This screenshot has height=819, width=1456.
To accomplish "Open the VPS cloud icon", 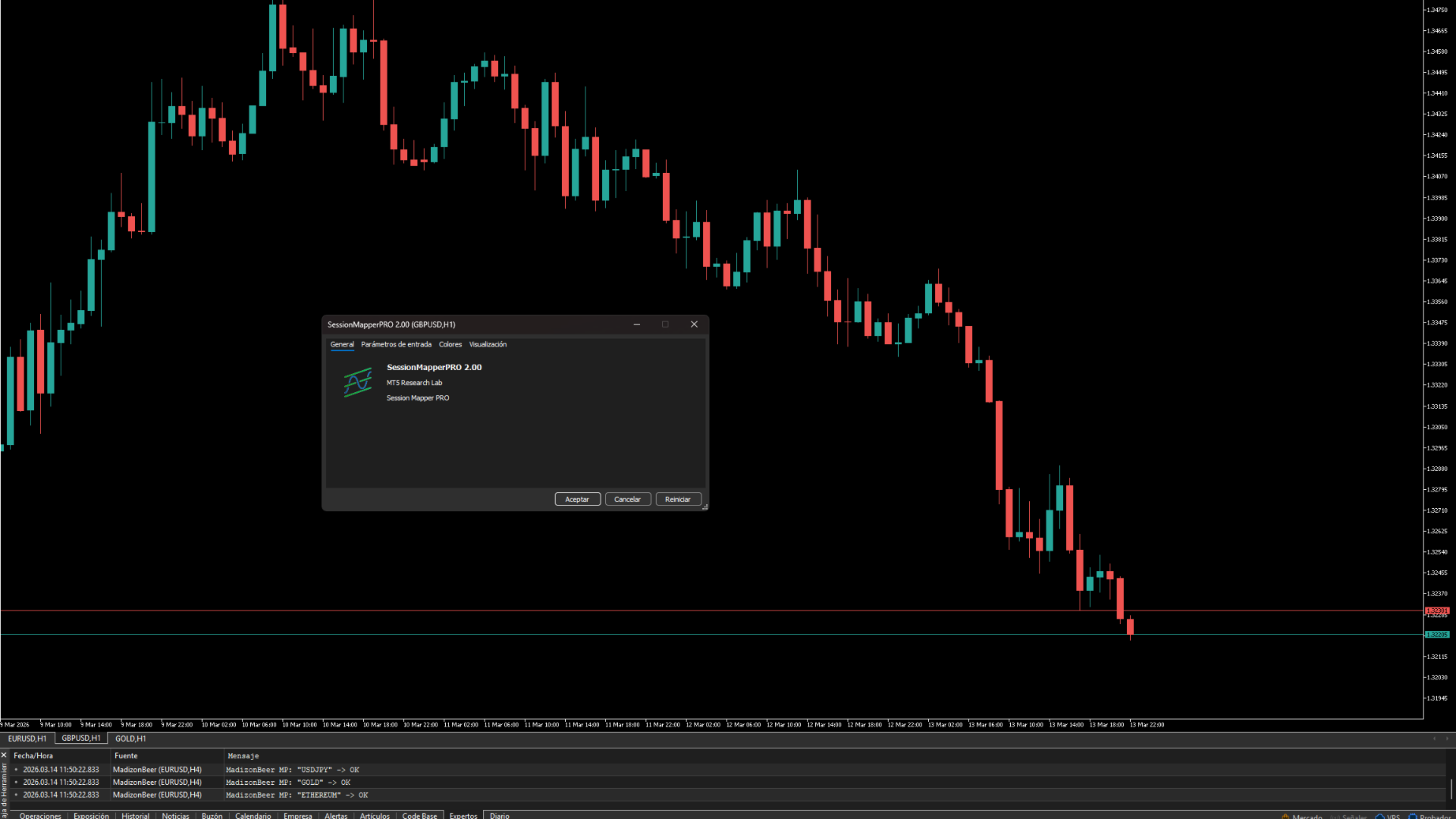I will pos(1379,817).
